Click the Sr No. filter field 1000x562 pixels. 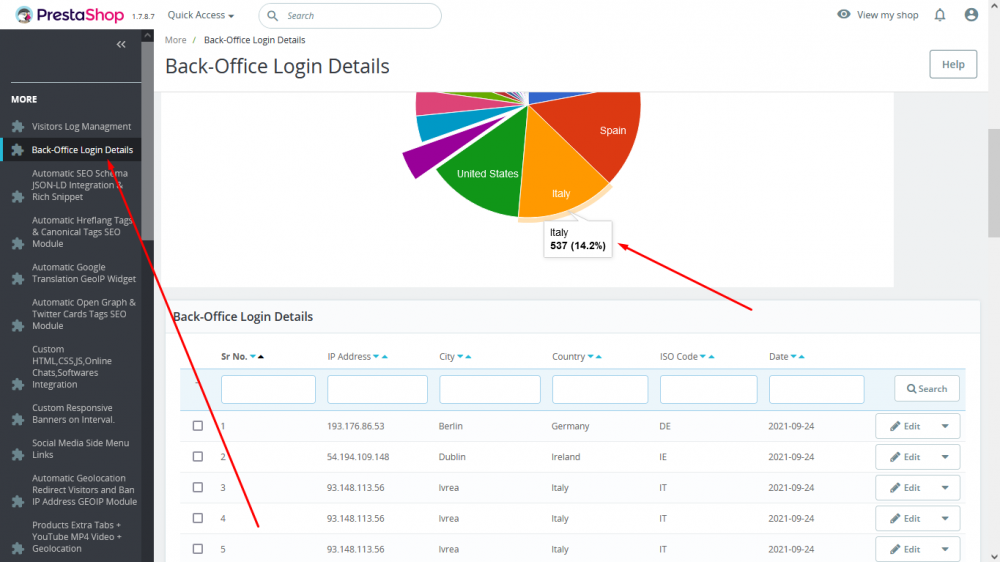(x=268, y=389)
